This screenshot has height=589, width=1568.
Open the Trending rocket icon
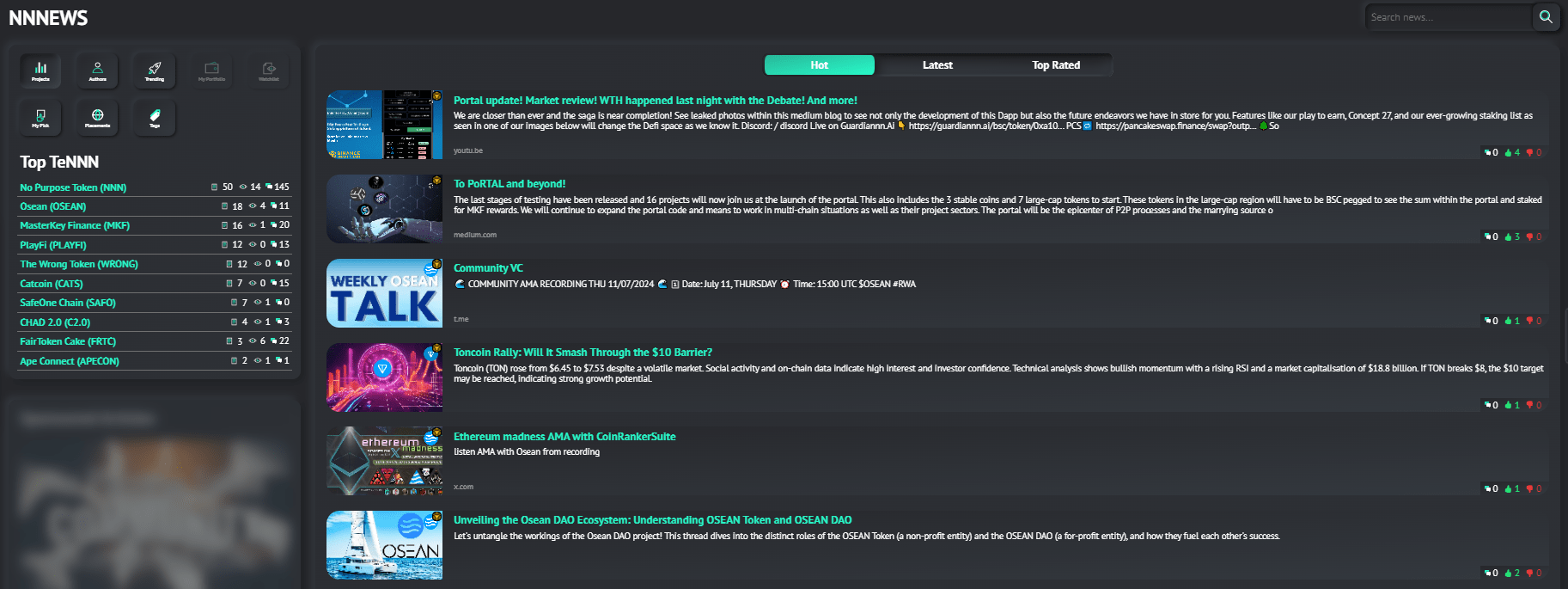coord(155,70)
